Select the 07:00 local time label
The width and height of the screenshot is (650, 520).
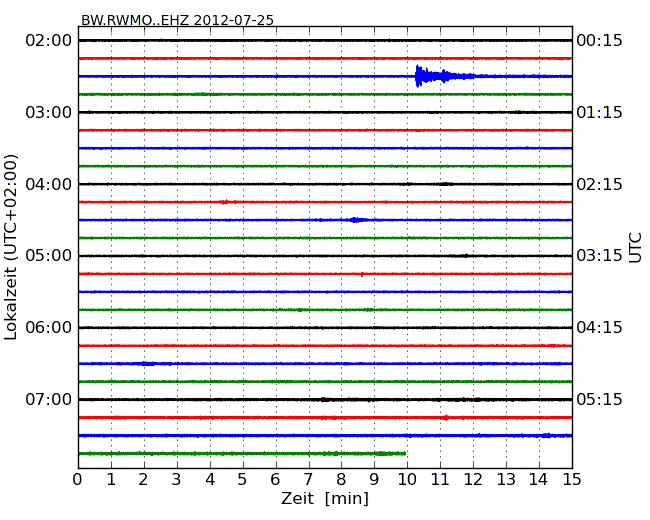click(x=49, y=399)
